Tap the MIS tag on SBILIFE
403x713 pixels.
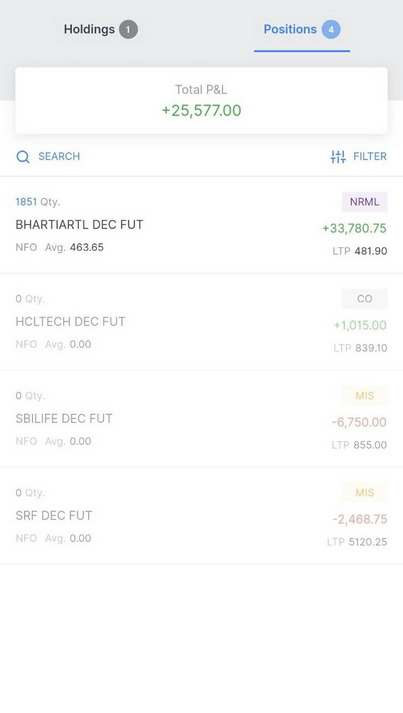point(364,396)
